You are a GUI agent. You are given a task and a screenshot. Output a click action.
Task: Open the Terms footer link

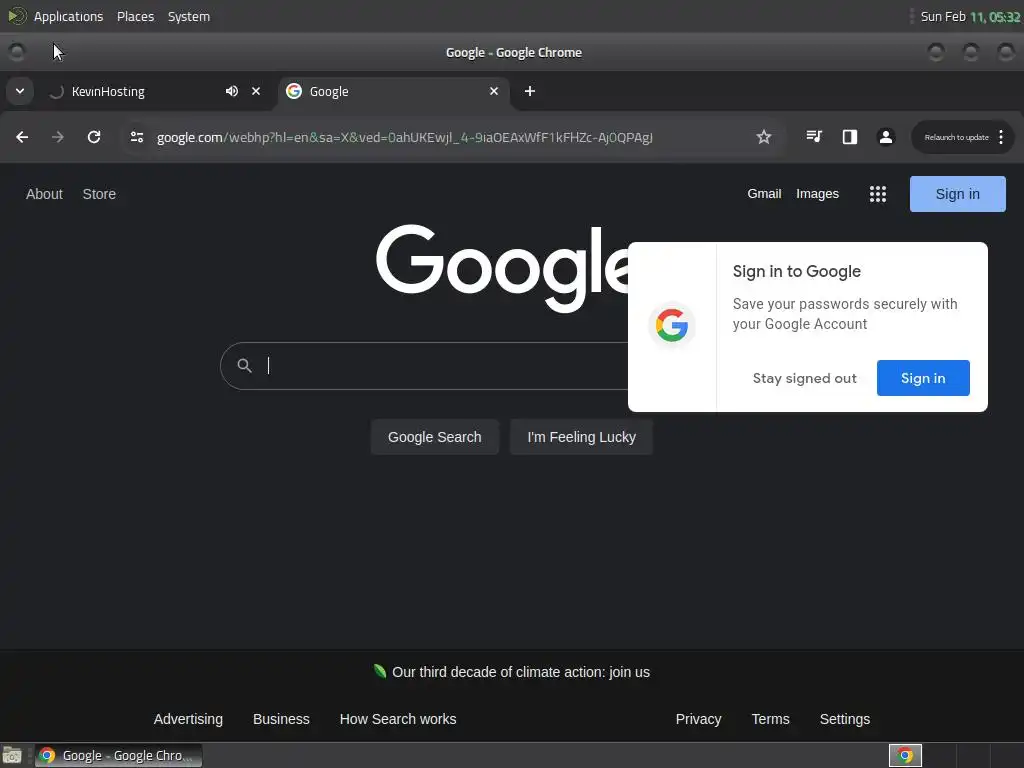(x=770, y=719)
